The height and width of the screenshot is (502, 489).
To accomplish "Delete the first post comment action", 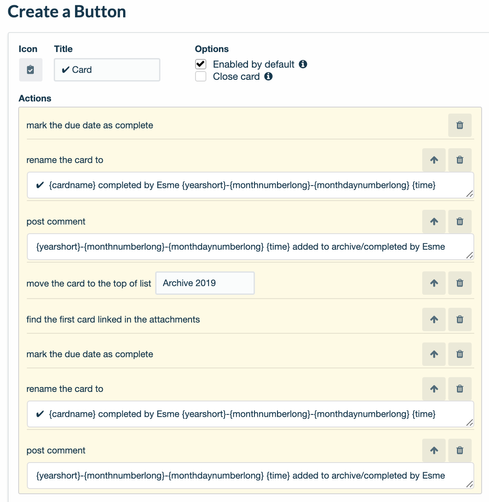I will (x=460, y=221).
